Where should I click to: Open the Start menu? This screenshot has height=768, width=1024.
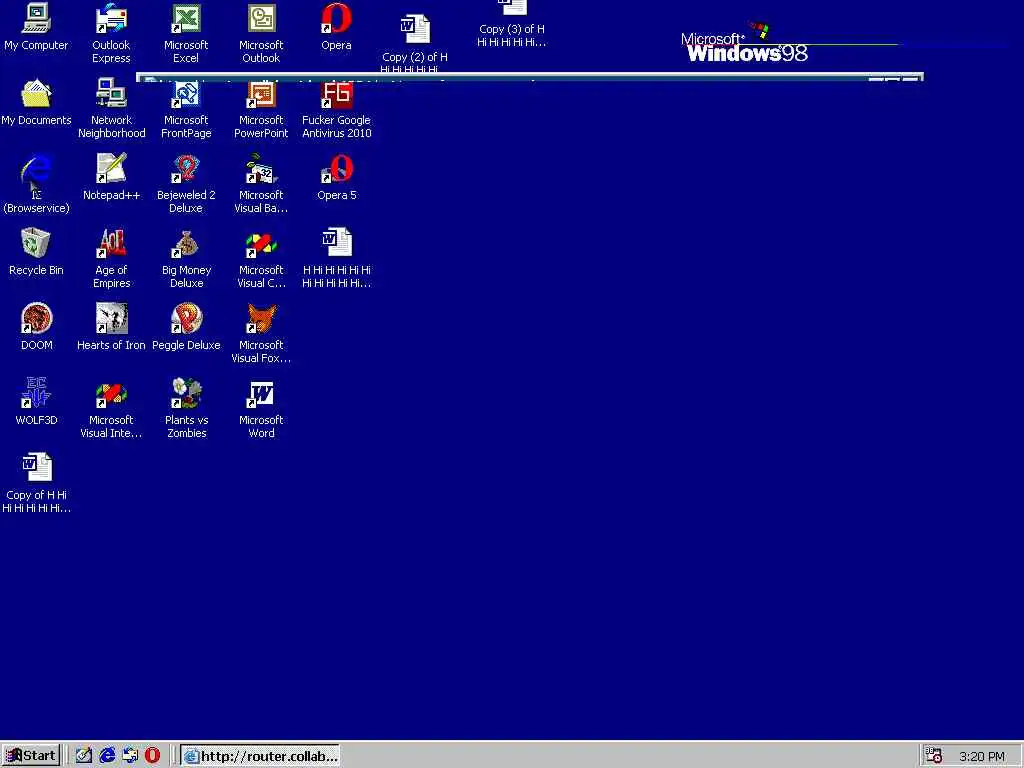[x=31, y=756]
